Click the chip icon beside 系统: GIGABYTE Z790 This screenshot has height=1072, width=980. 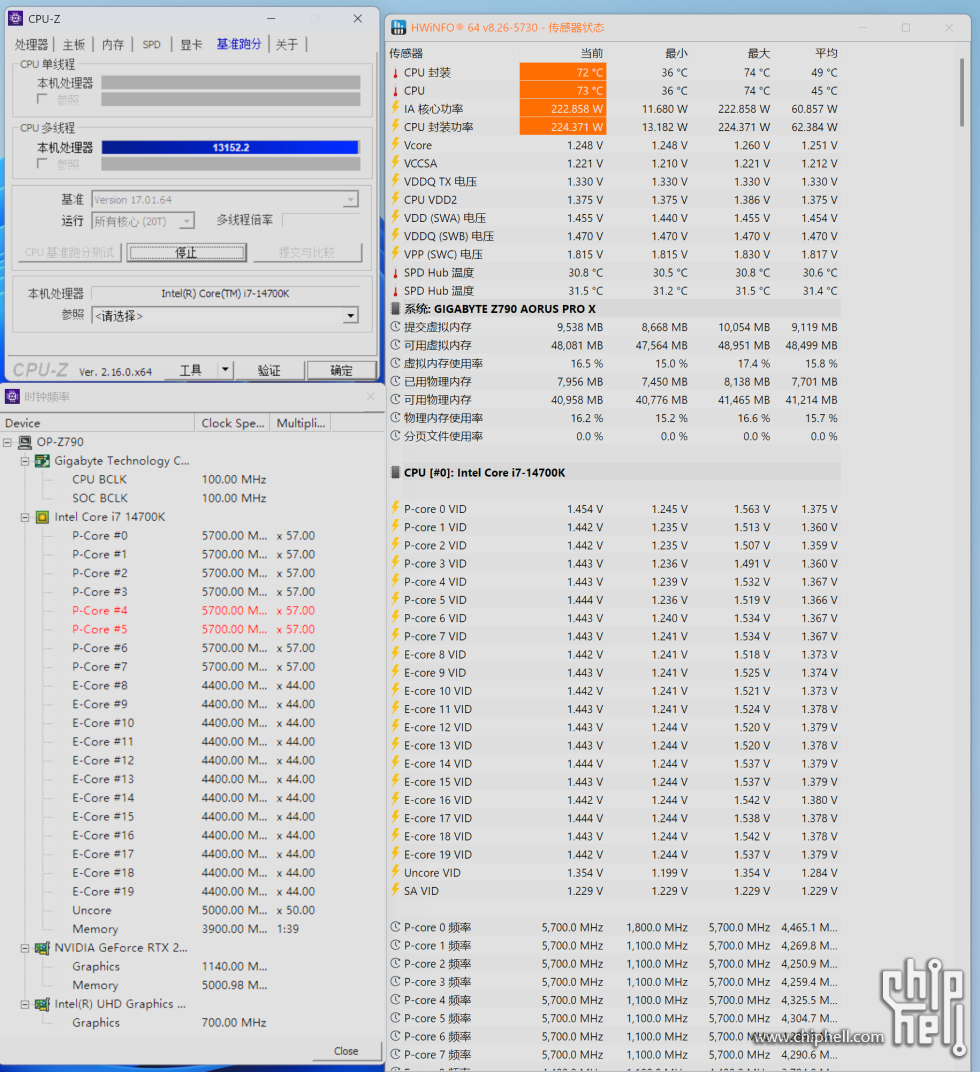395,308
